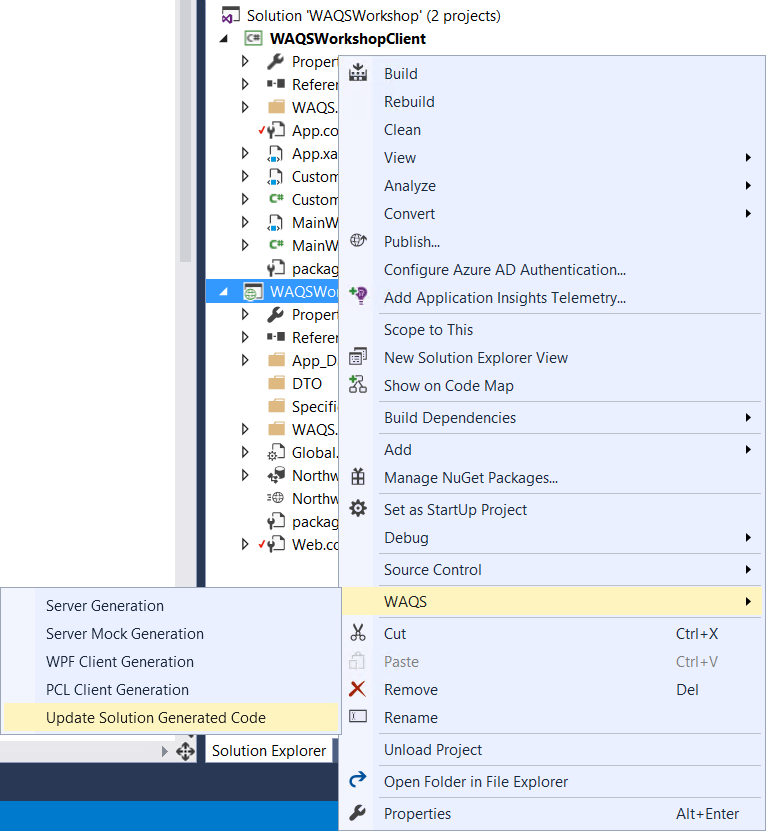The height and width of the screenshot is (831, 766).
Task: Choose Rebuild from the context menu
Action: [409, 102]
